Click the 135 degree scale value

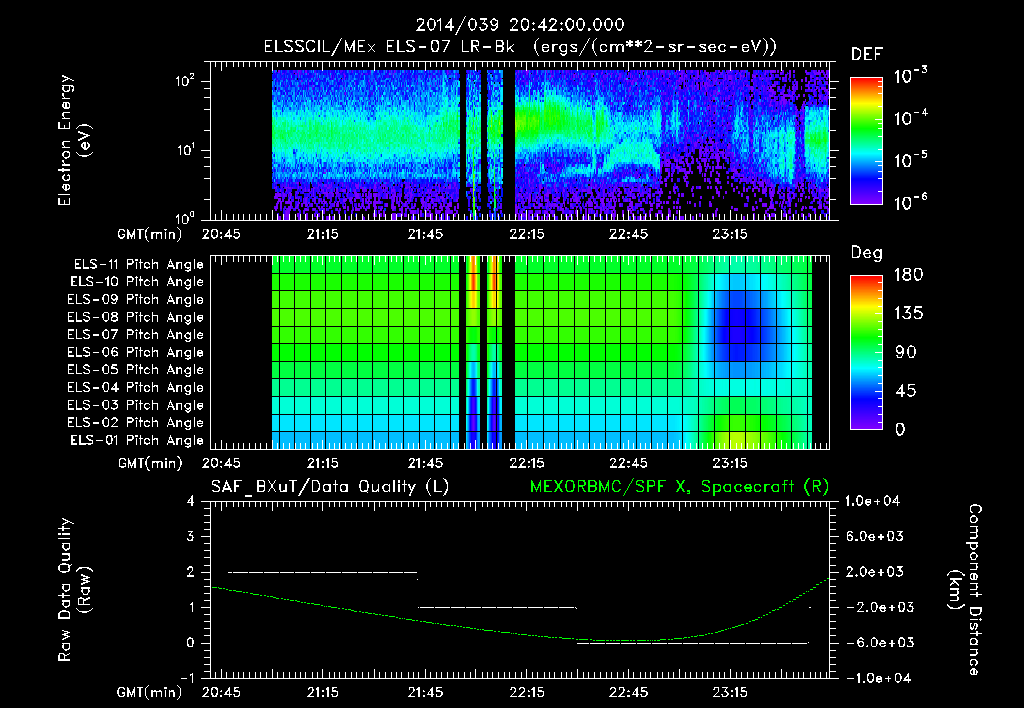click(908, 313)
